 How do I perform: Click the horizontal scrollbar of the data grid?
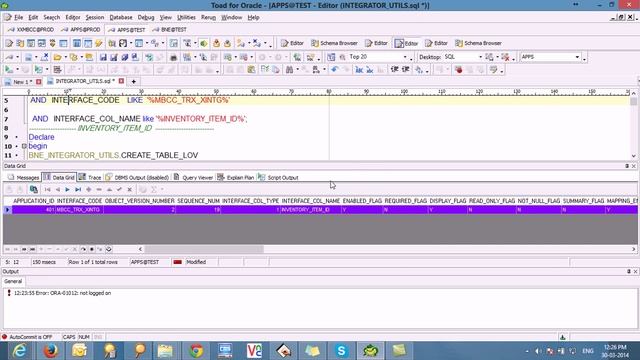point(204,249)
